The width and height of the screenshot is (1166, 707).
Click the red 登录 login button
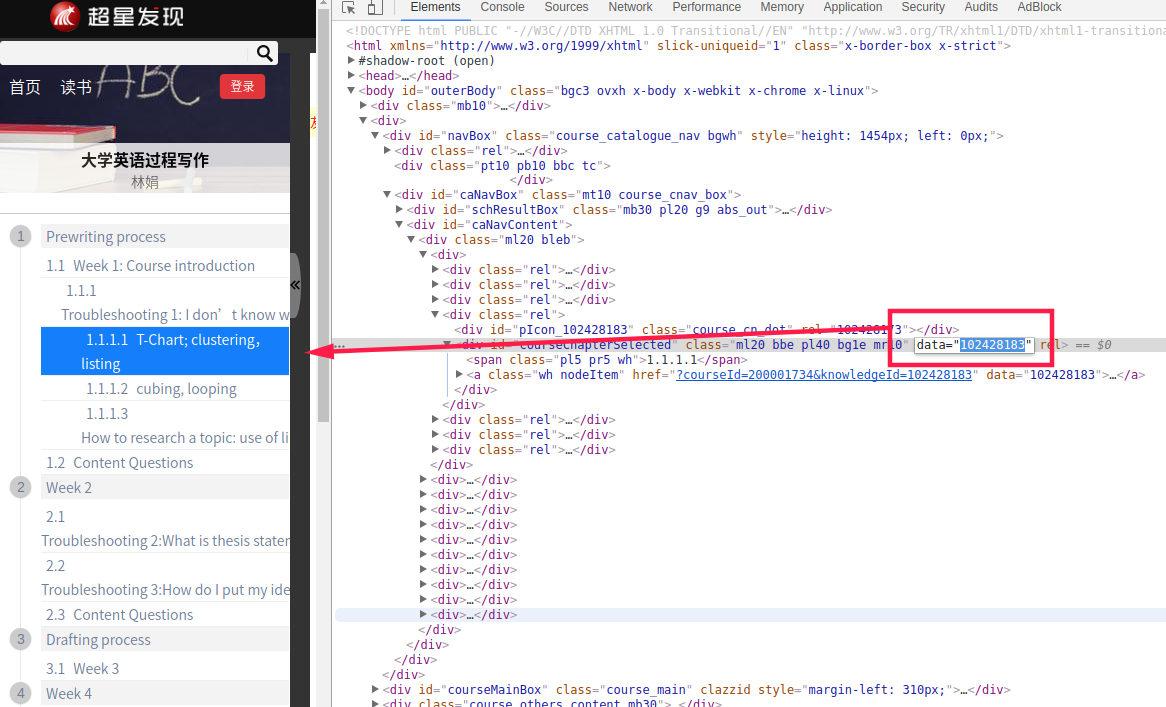242,86
